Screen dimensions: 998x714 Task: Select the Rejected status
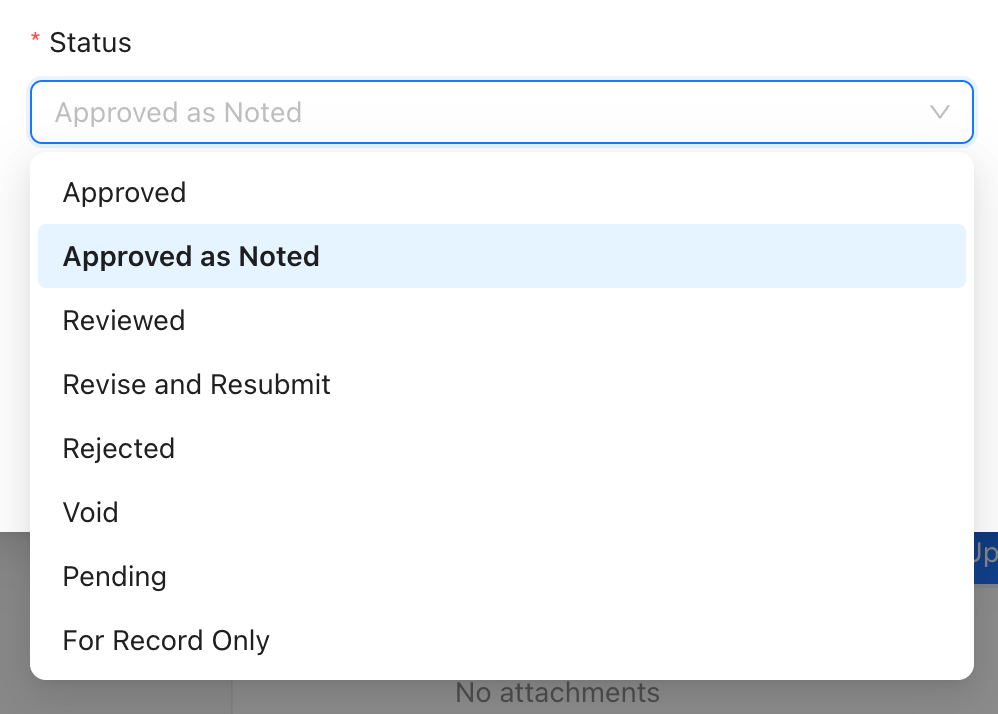(118, 448)
